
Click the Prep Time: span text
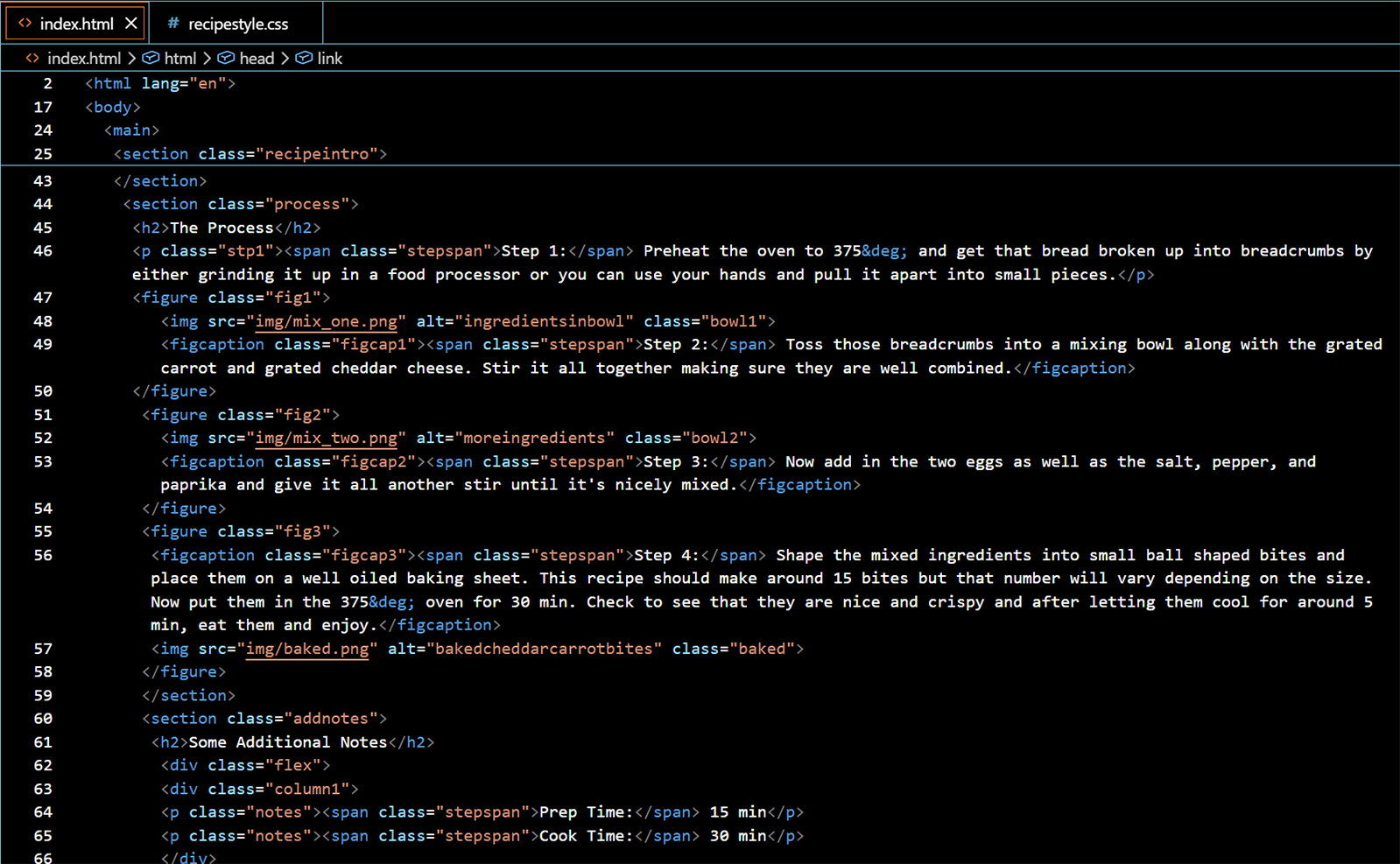point(587,812)
